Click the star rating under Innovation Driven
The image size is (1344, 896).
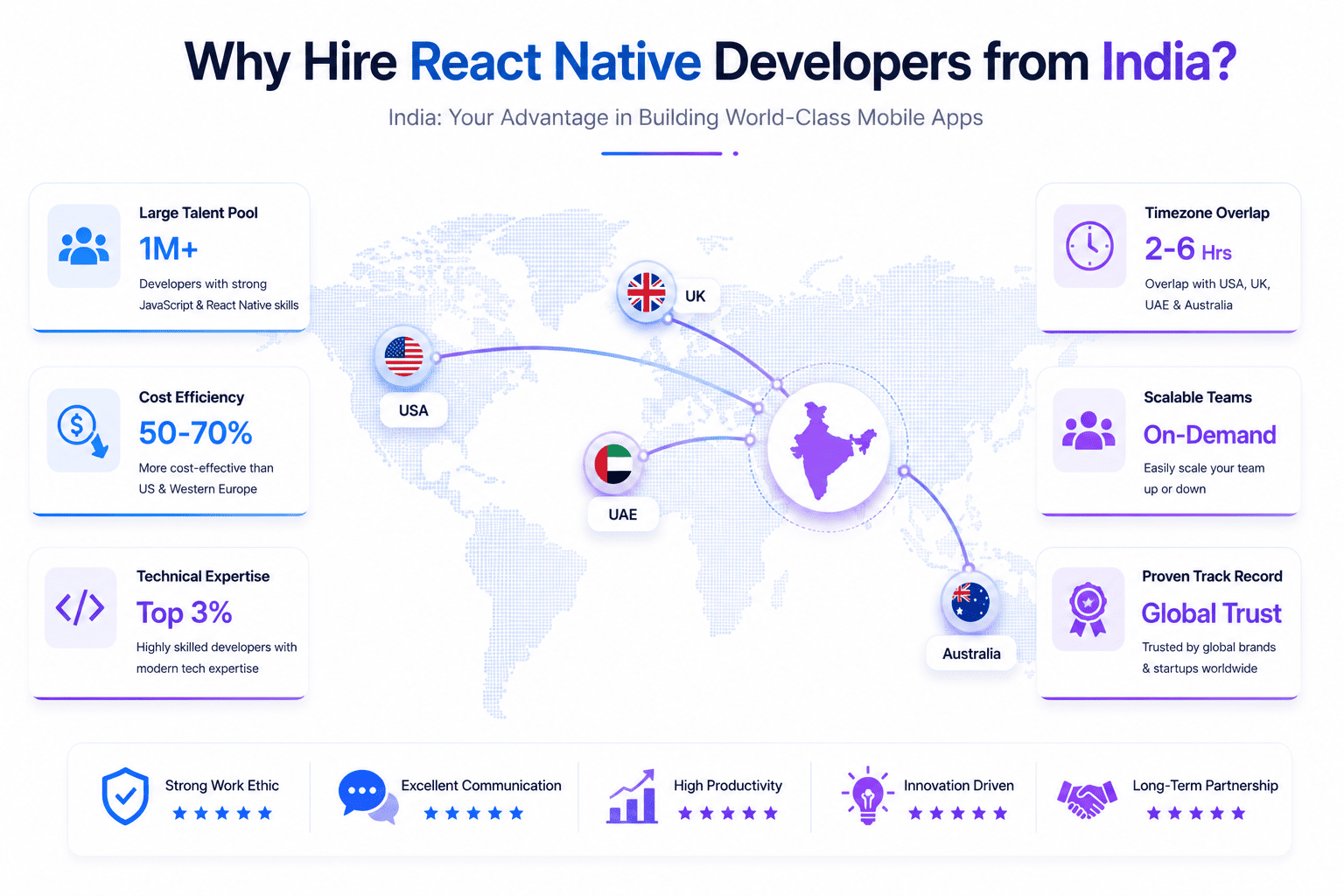click(x=958, y=813)
